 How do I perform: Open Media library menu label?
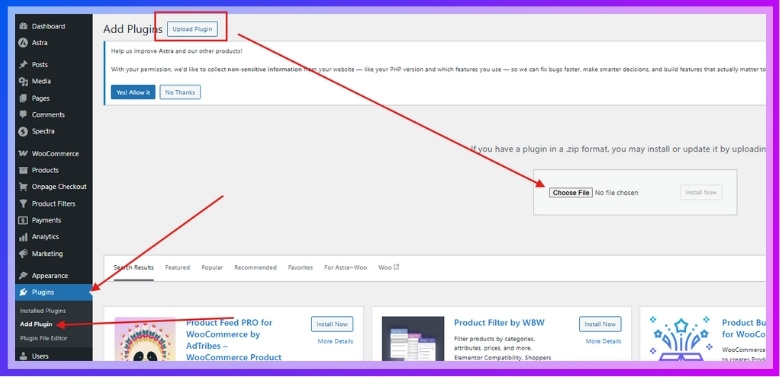point(41,82)
